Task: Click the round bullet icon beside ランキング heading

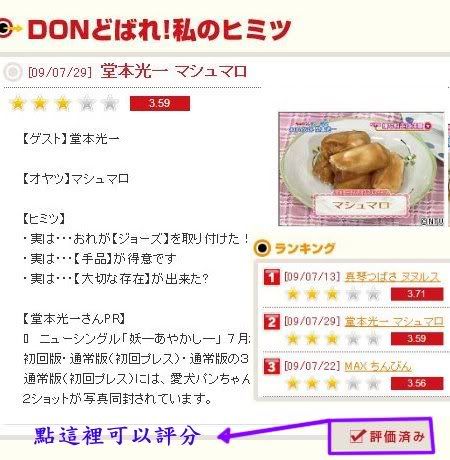Action: click(262, 248)
